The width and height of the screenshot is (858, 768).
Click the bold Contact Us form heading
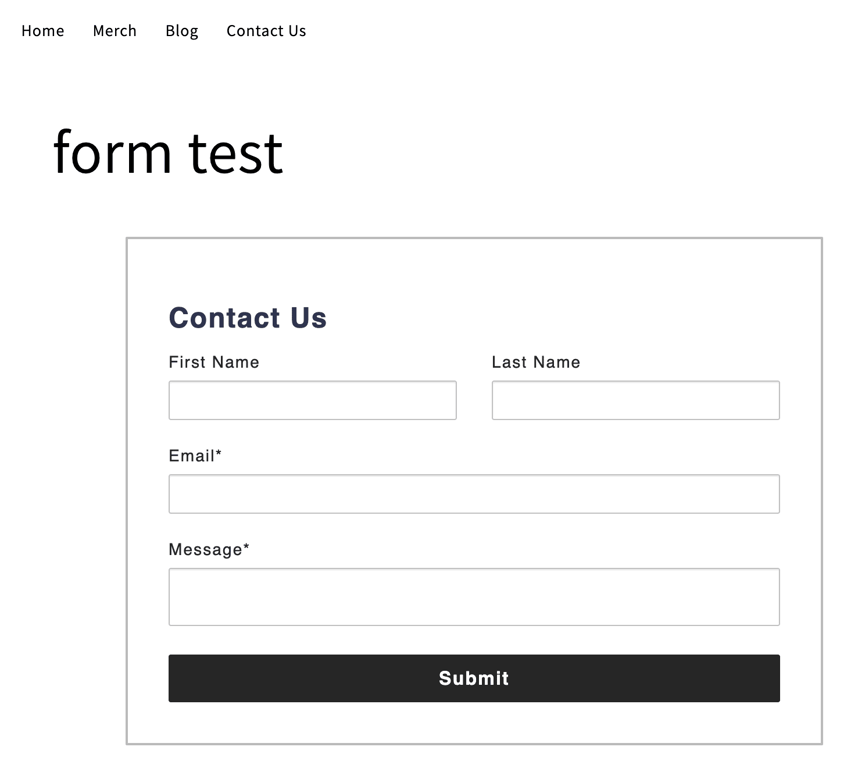(247, 318)
